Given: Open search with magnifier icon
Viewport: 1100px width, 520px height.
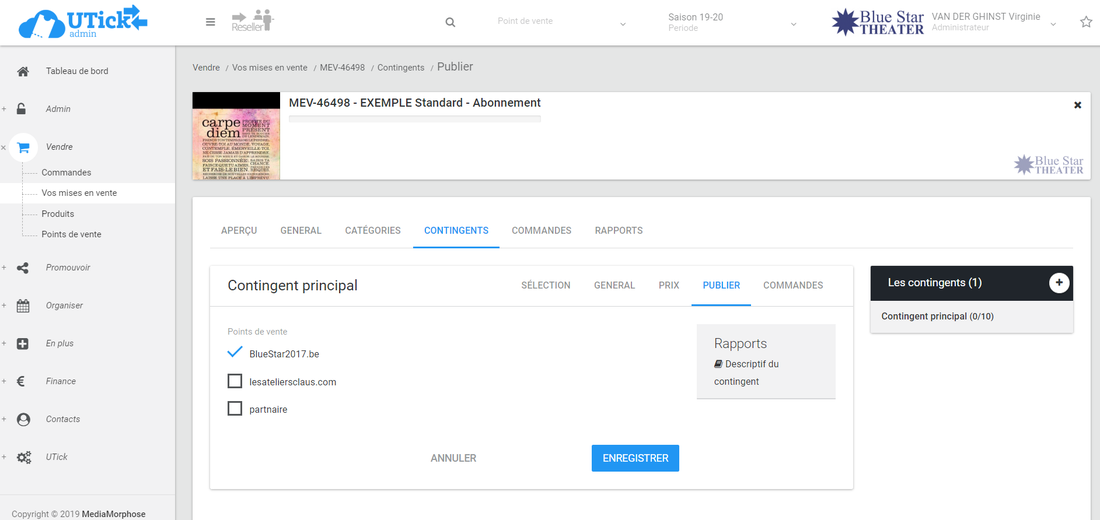Looking at the screenshot, I should coord(450,22).
